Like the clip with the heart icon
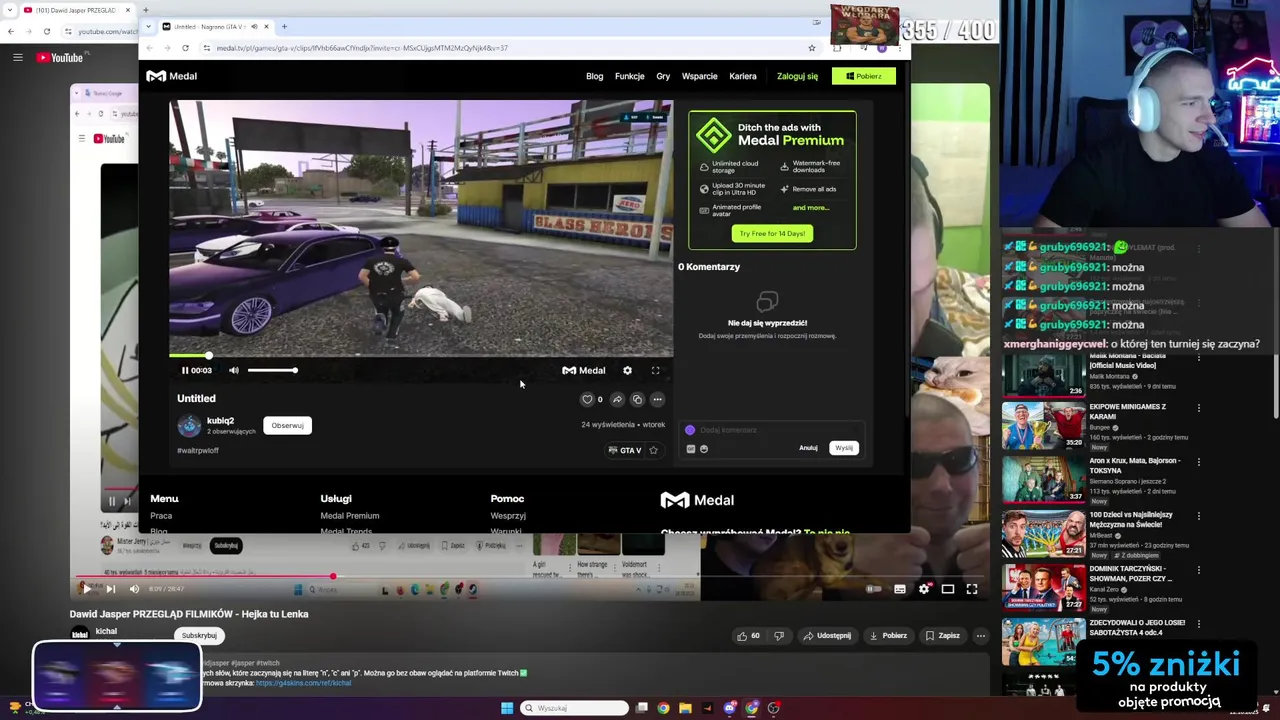 pos(588,399)
